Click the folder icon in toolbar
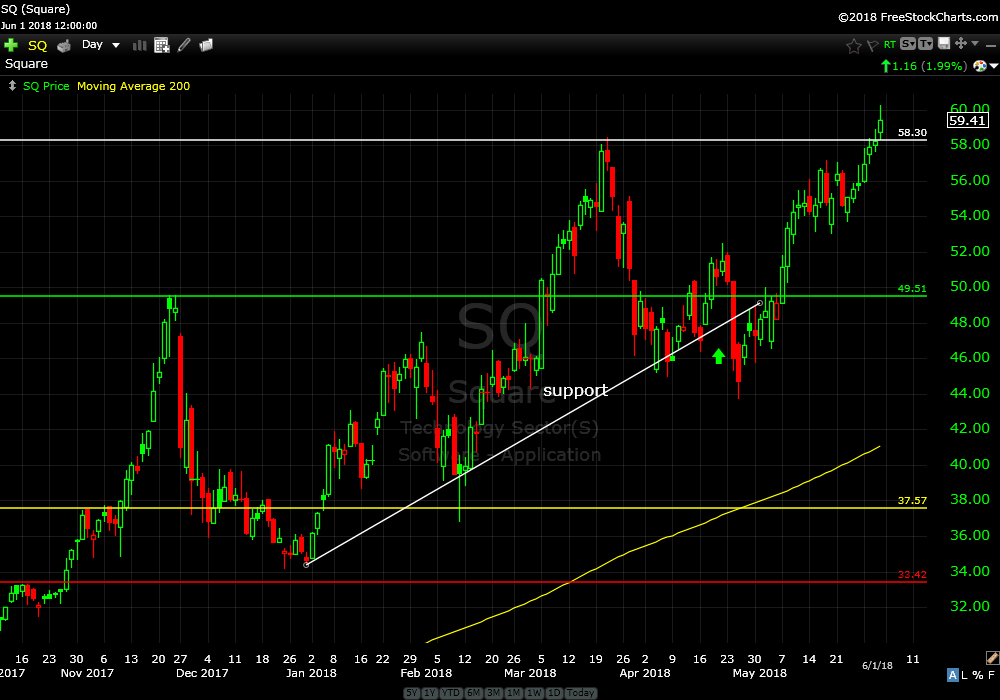The image size is (1000, 700). click(207, 45)
